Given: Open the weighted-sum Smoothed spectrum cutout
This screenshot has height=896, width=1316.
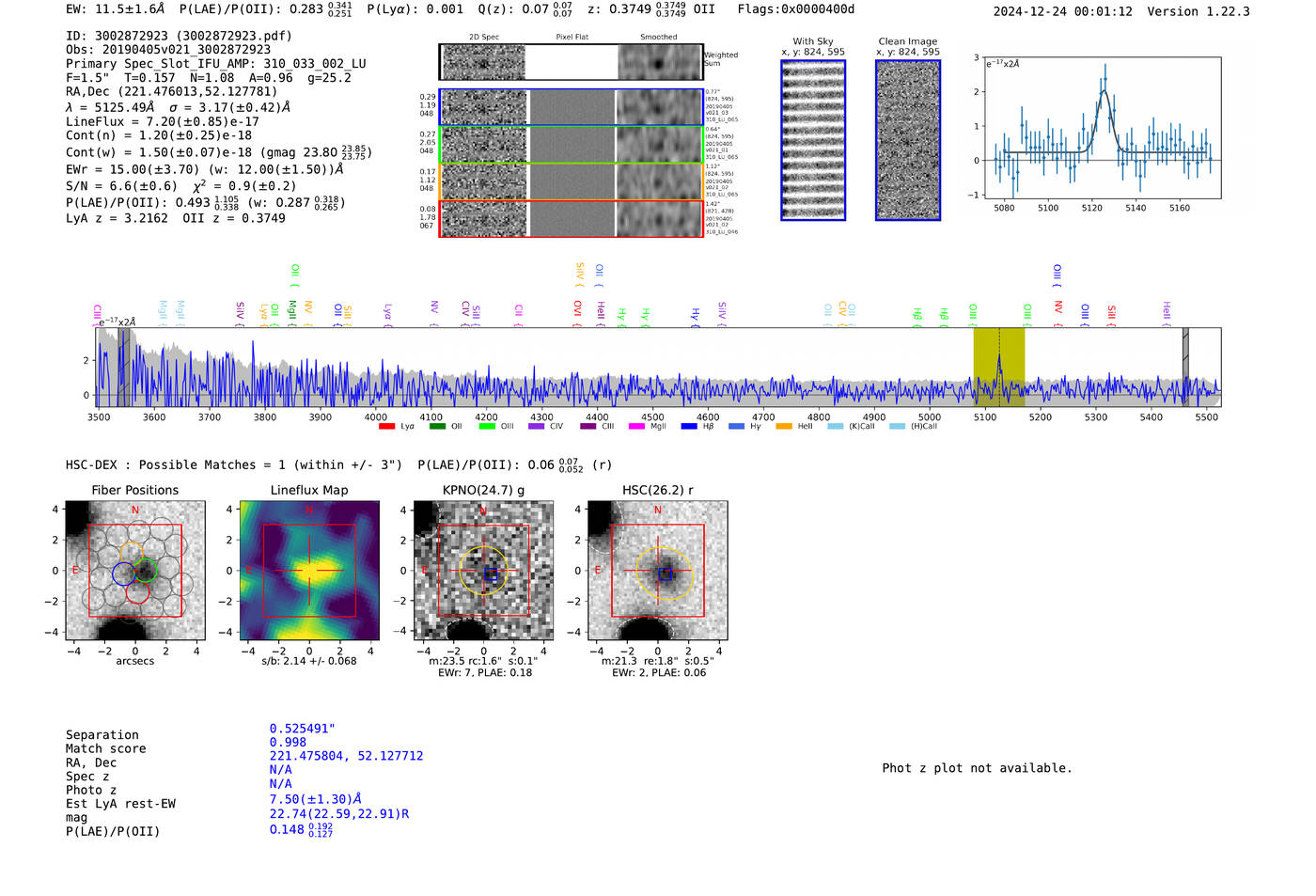Looking at the screenshot, I should (x=660, y=62).
